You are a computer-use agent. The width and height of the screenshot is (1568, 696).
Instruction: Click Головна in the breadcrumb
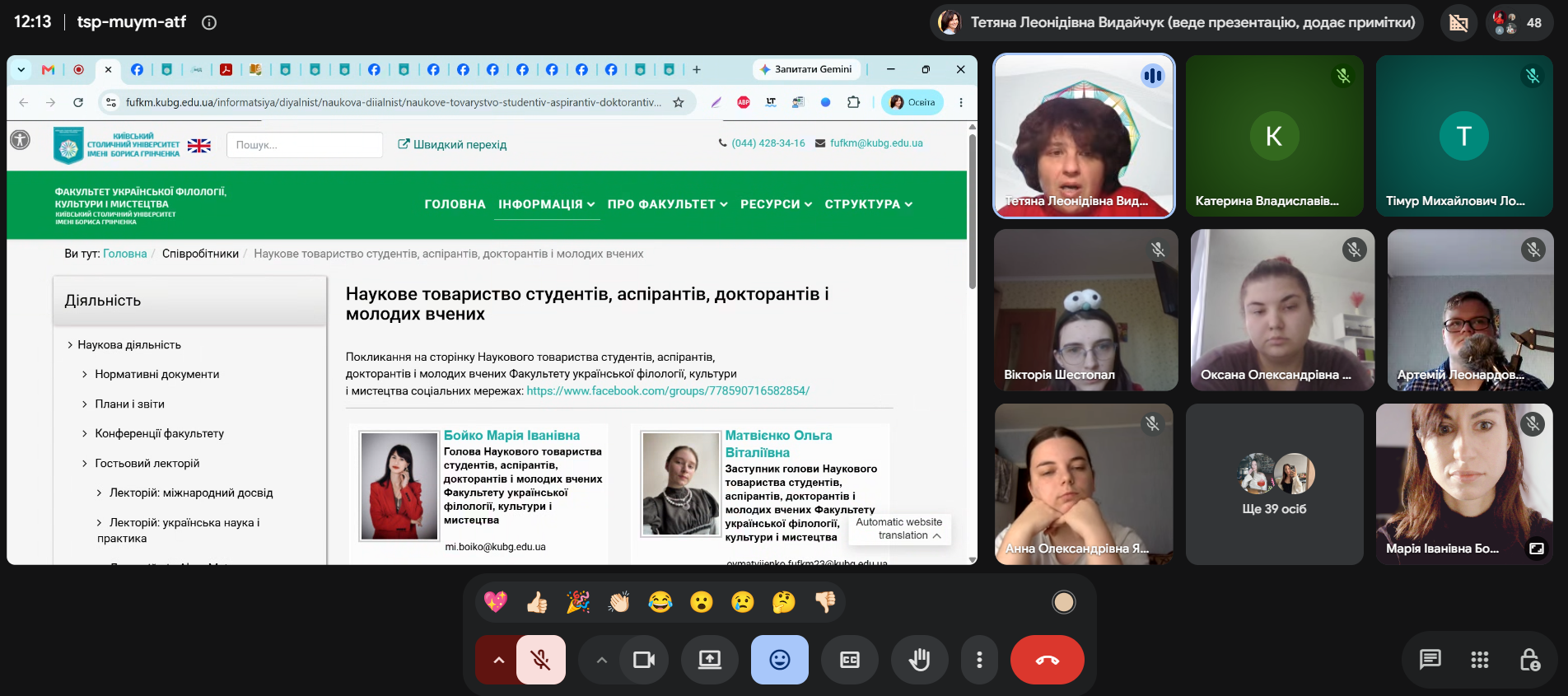coord(124,254)
